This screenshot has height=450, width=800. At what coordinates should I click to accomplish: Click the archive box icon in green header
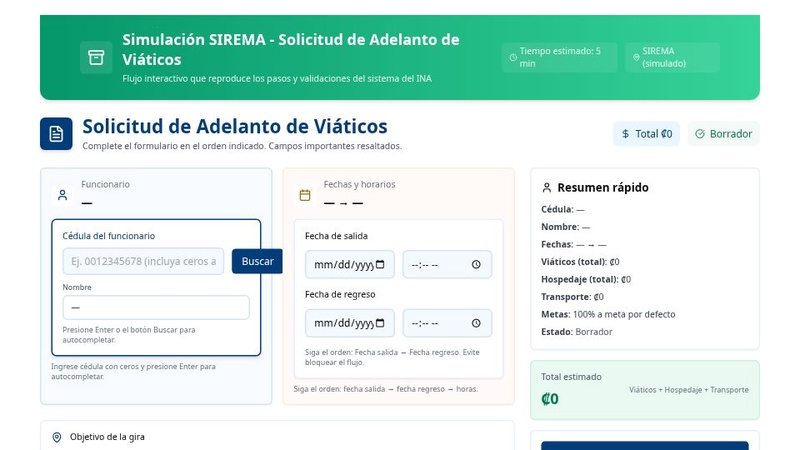coord(96,58)
